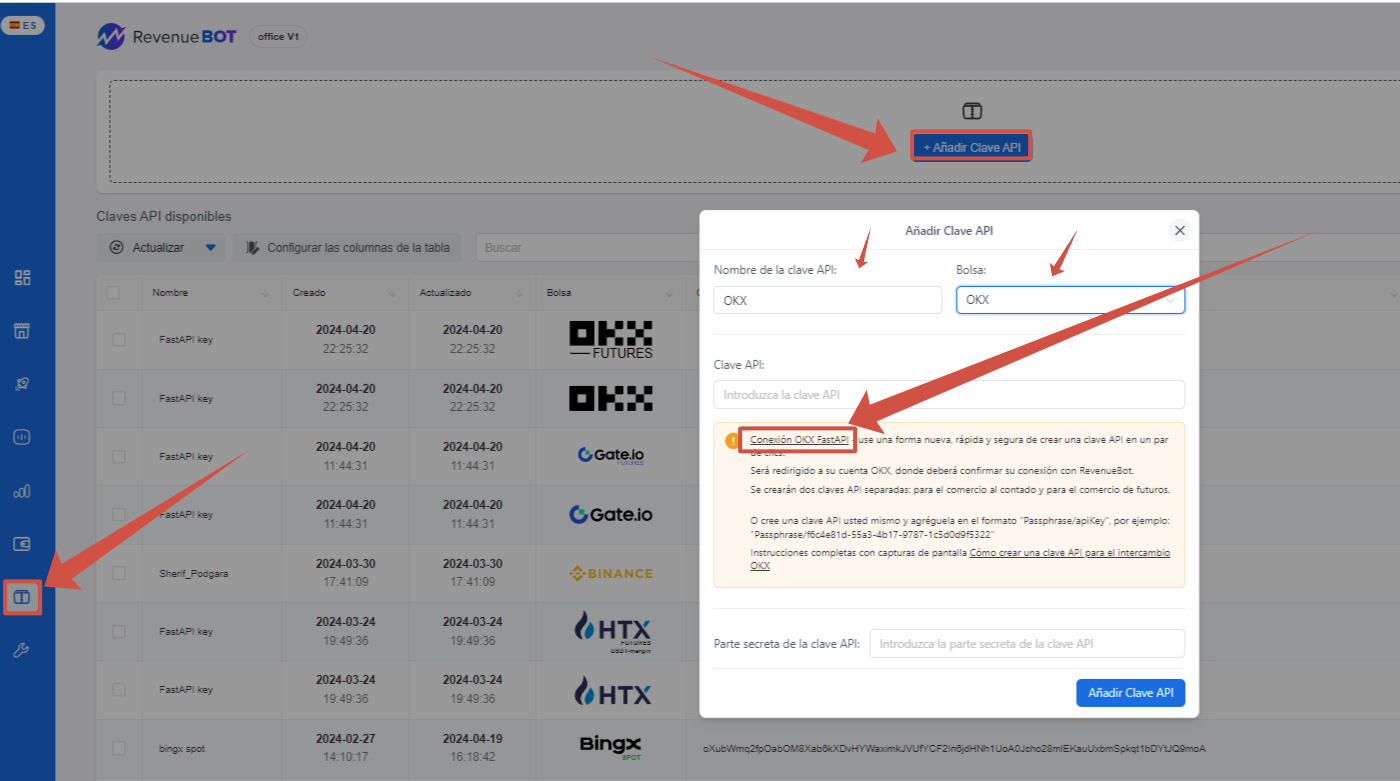Select the bingx spot name cell
The width and height of the screenshot is (1400, 781).
coord(182,748)
